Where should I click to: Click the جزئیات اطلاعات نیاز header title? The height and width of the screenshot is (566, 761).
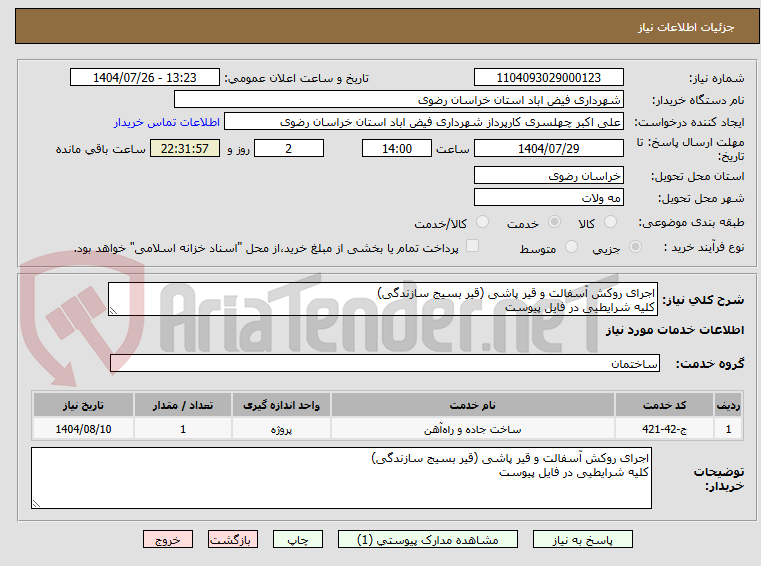tap(686, 27)
